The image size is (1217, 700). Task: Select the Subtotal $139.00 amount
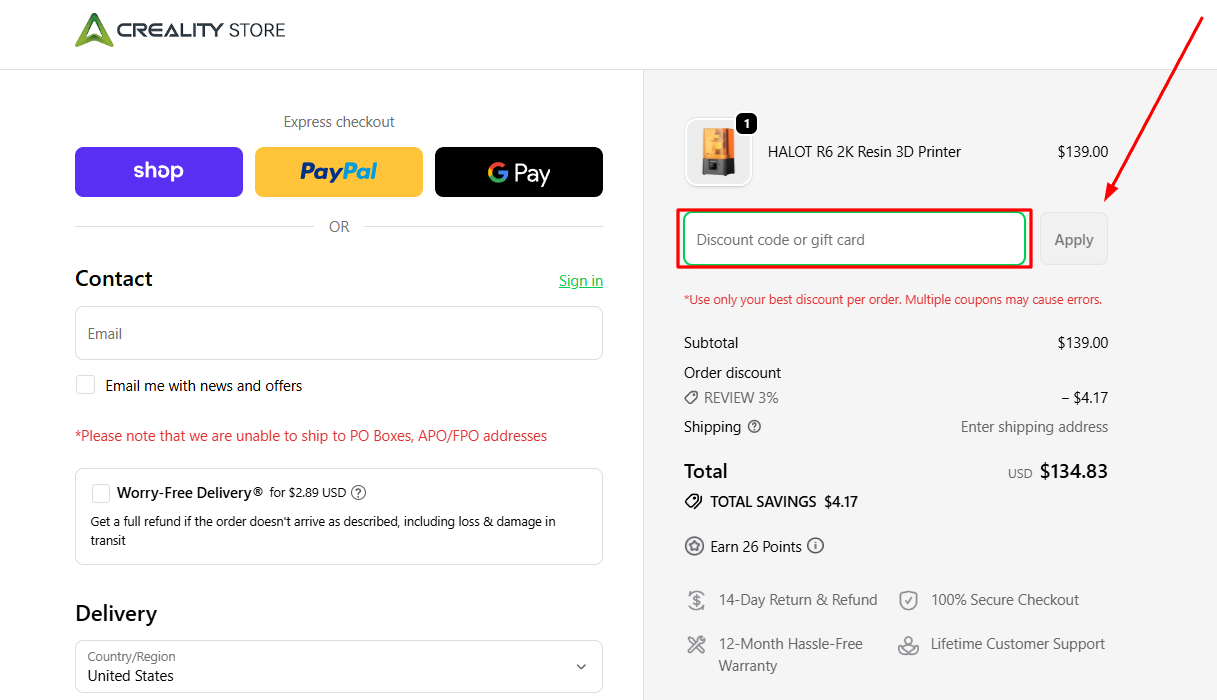tap(1083, 343)
